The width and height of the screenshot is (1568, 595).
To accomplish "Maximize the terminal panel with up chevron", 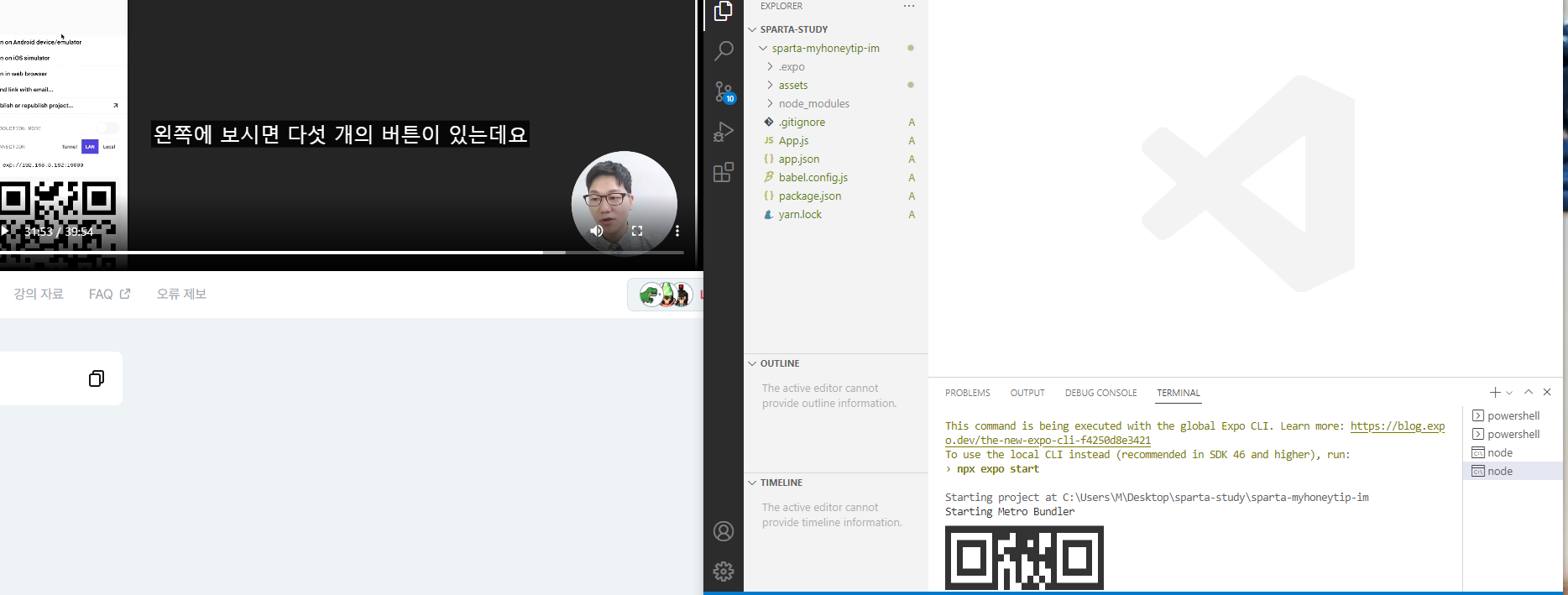I will pos(1529,392).
